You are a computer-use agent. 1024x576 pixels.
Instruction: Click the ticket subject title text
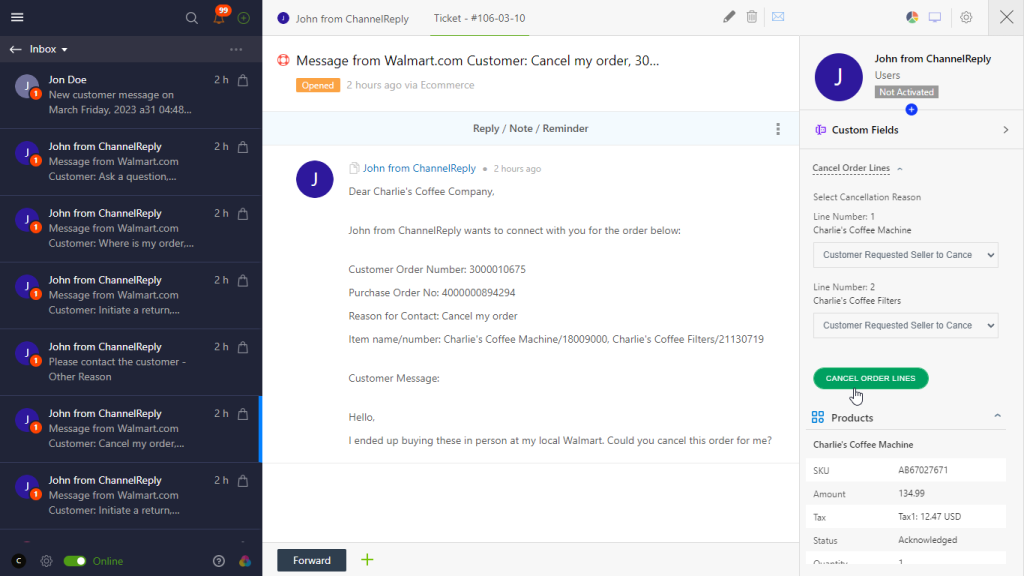click(x=477, y=61)
